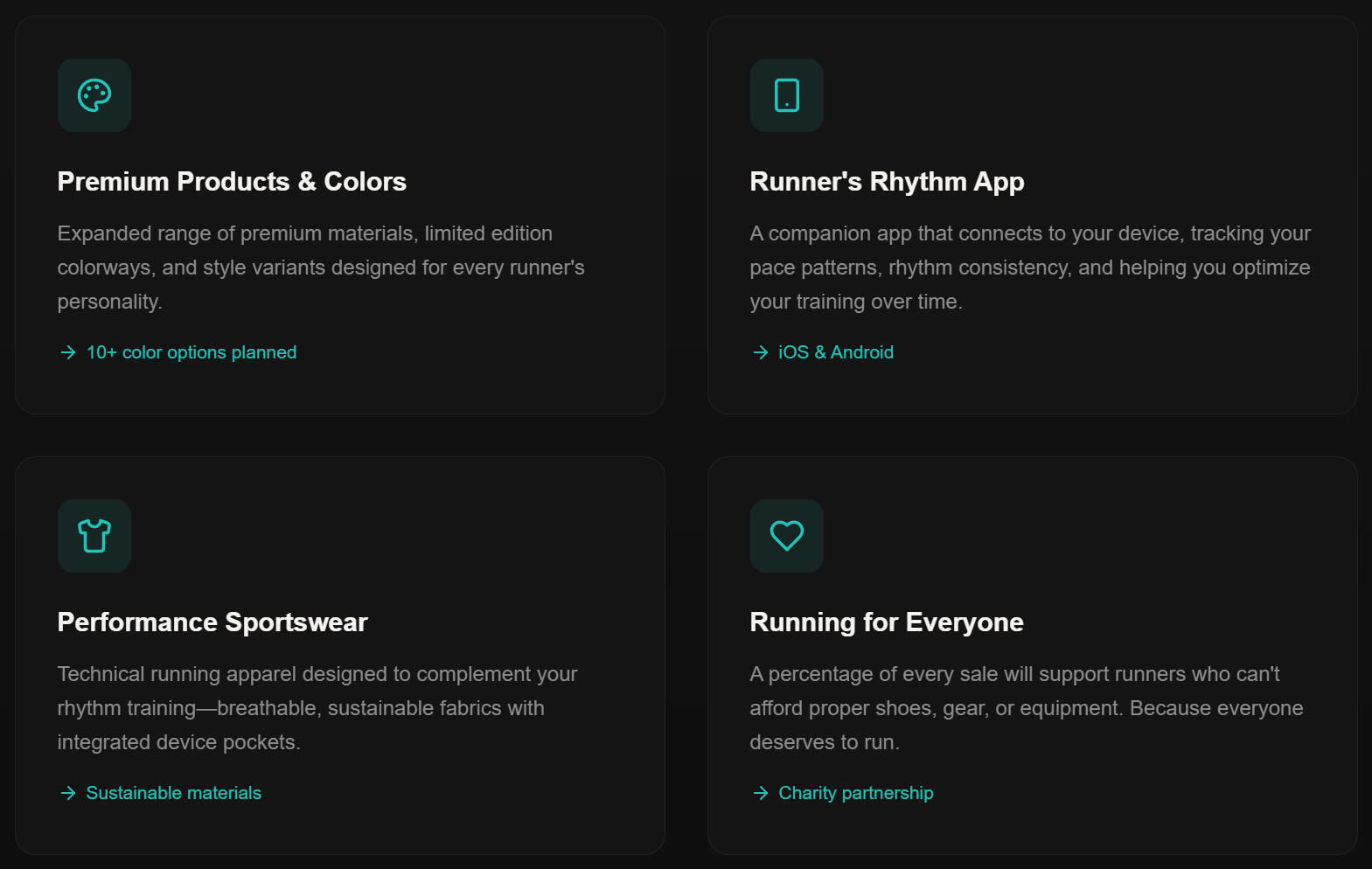This screenshot has width=1372, height=869.
Task: Click the percentage of every sale paragraph
Action: click(x=1027, y=708)
